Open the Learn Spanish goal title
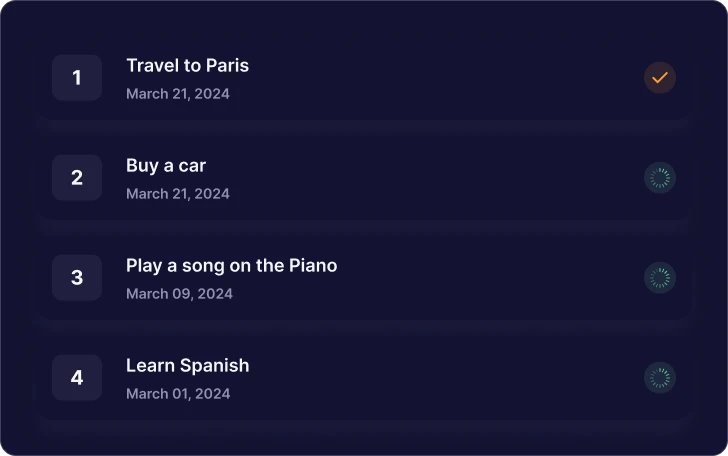Viewport: 728px width, 456px height. [188, 365]
